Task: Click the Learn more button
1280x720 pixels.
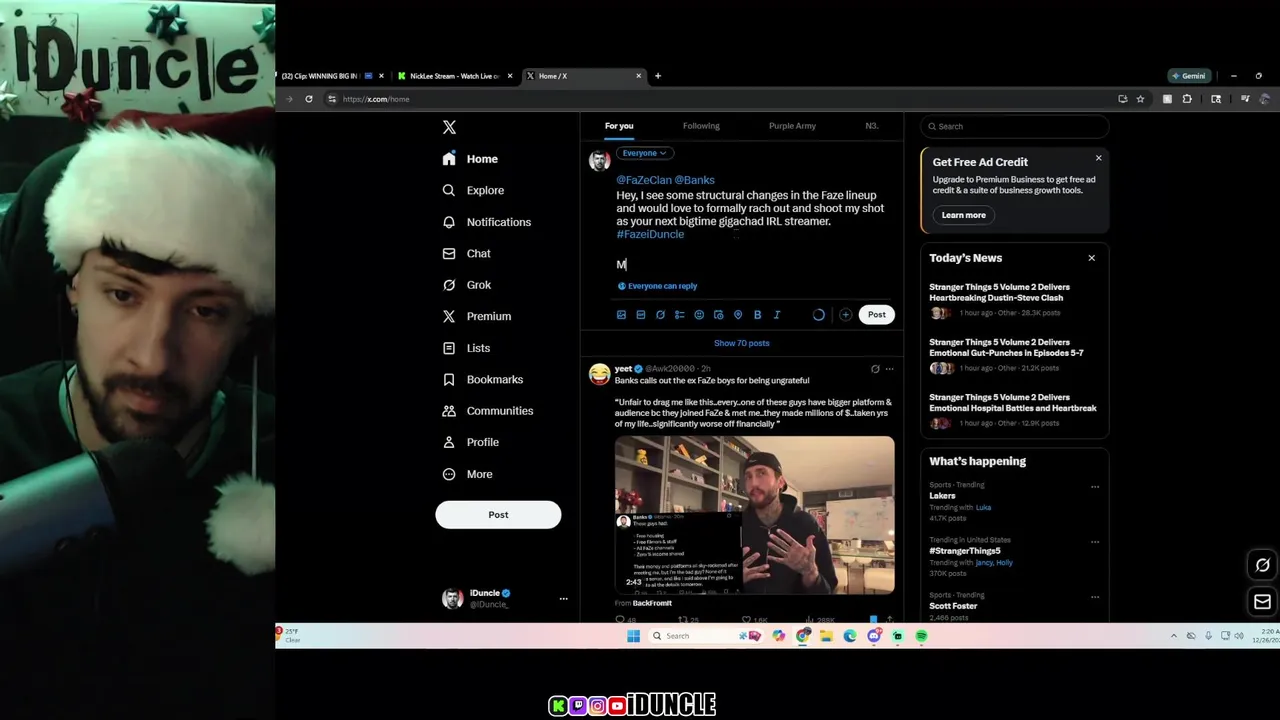Action: tap(963, 215)
